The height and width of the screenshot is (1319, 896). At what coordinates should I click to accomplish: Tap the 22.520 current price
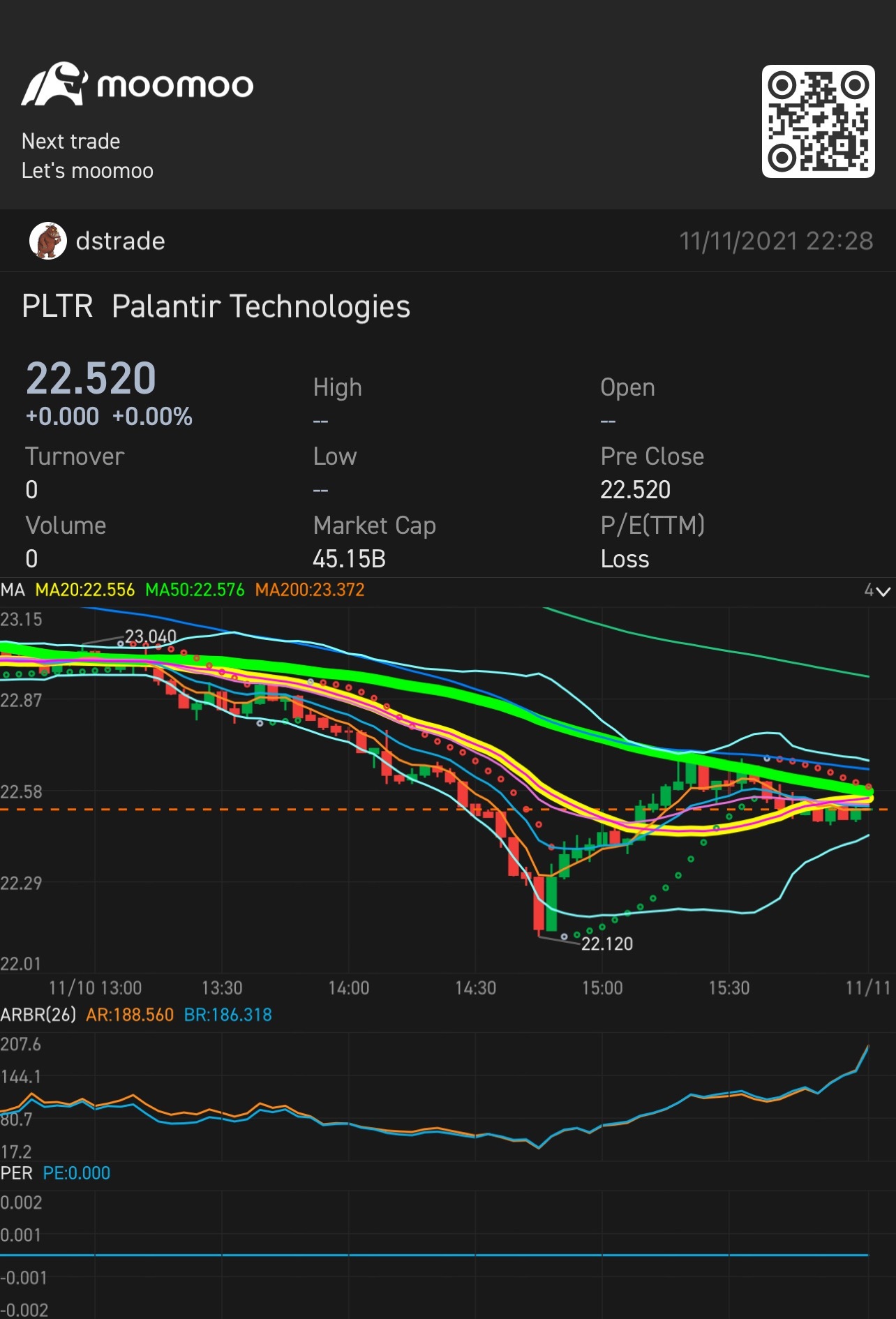point(91,378)
